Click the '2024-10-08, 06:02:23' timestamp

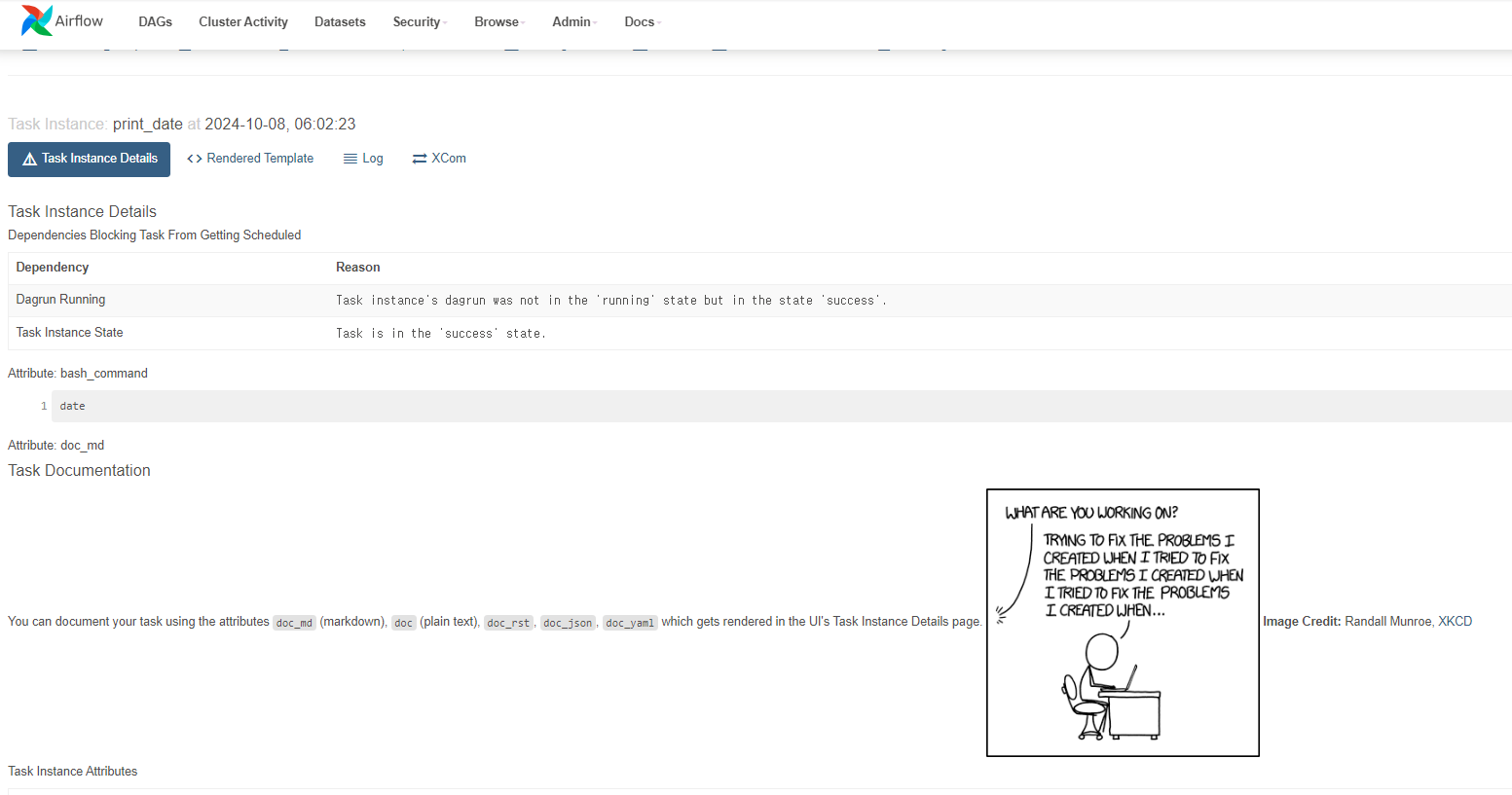(x=280, y=125)
